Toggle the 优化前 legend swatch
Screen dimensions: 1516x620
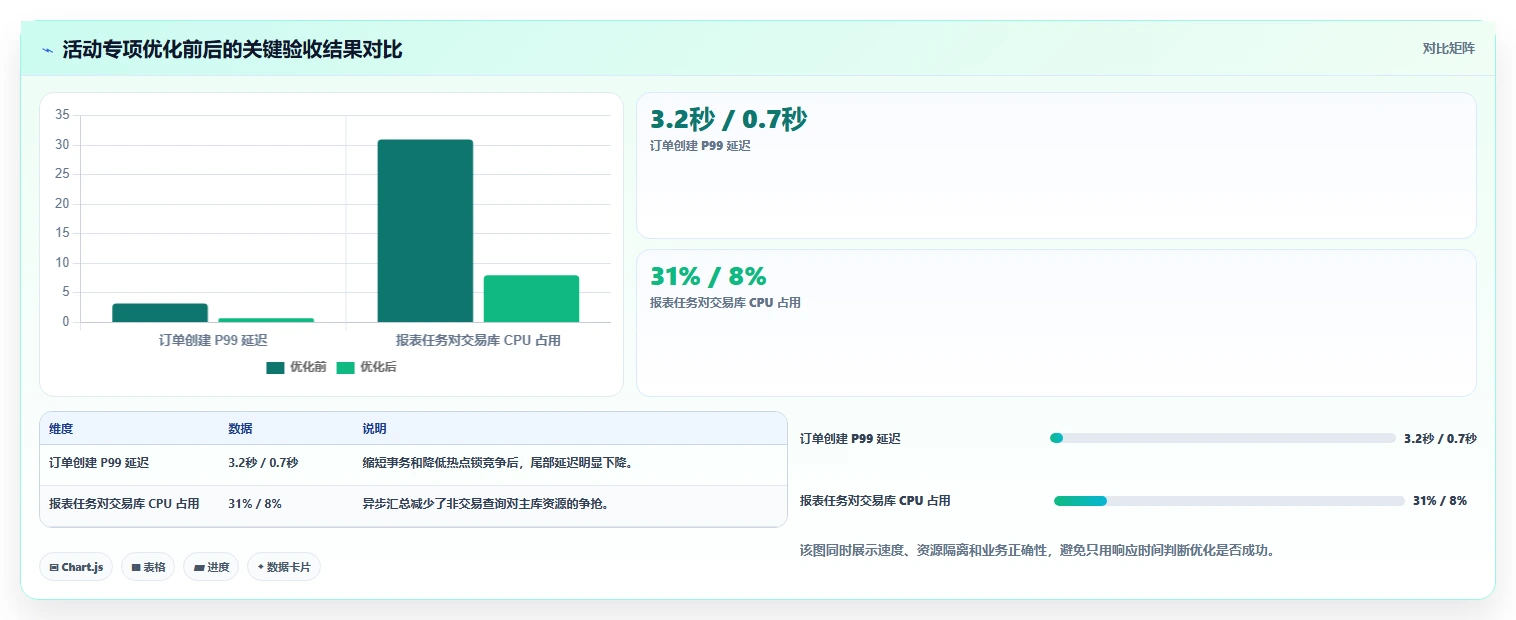point(276,367)
